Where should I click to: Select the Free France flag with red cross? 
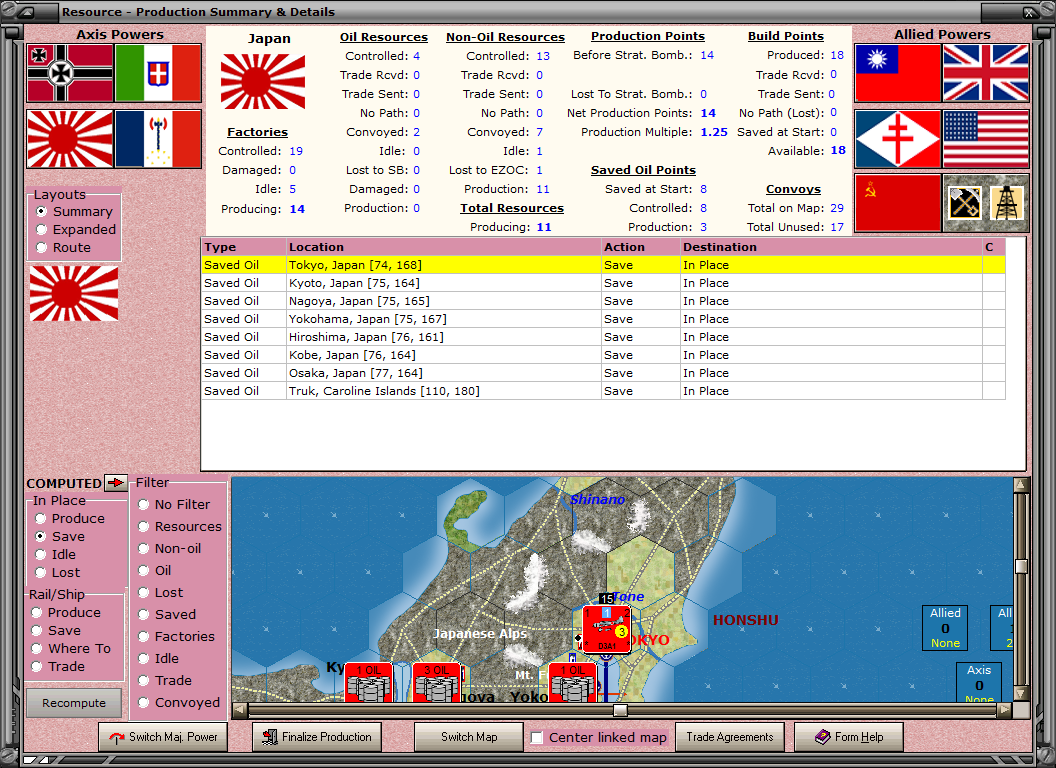[x=898, y=139]
